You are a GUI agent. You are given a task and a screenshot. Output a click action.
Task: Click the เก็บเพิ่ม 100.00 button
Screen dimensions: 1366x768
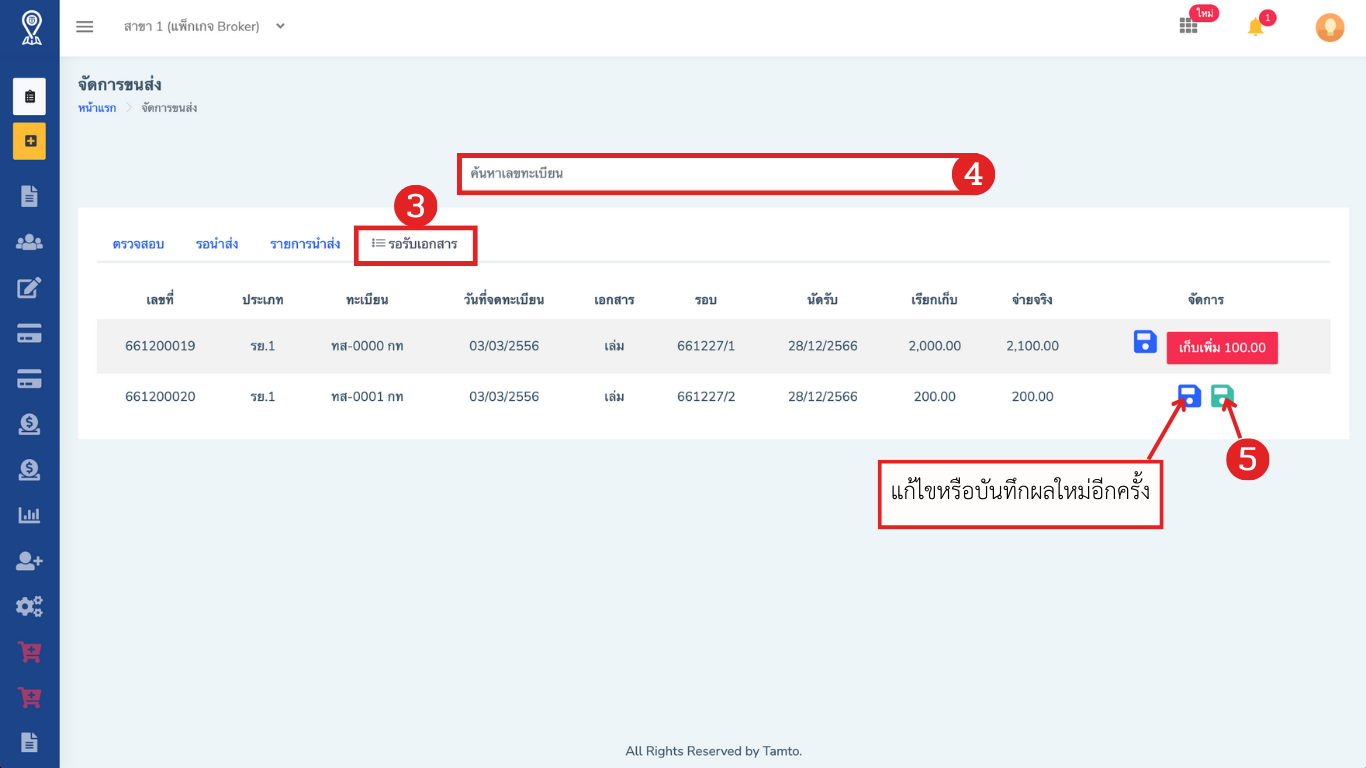[x=1222, y=348]
